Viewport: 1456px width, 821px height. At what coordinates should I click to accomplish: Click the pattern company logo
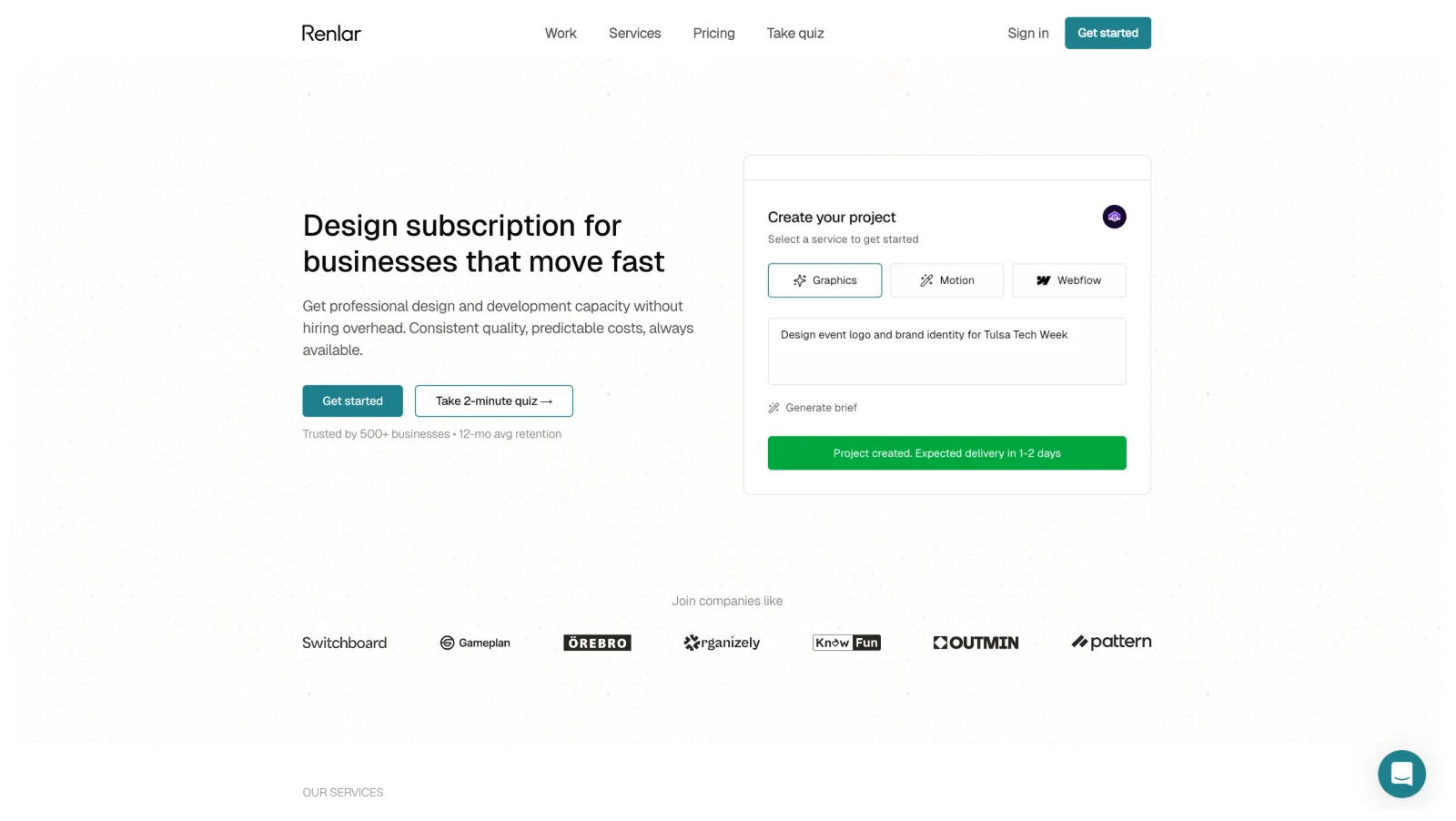[1111, 642]
